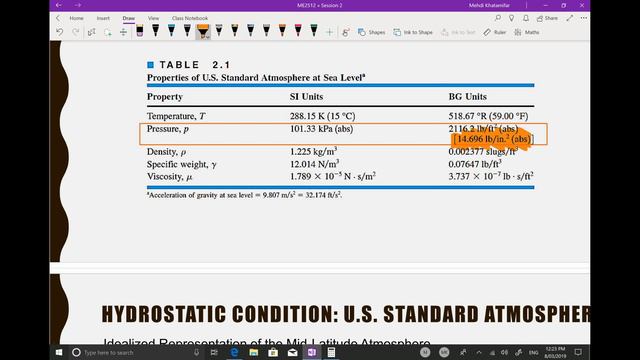Image resolution: width=640 pixels, height=360 pixels.
Task: Toggle Draw with Mouse or Touch
Action: (x=345, y=32)
